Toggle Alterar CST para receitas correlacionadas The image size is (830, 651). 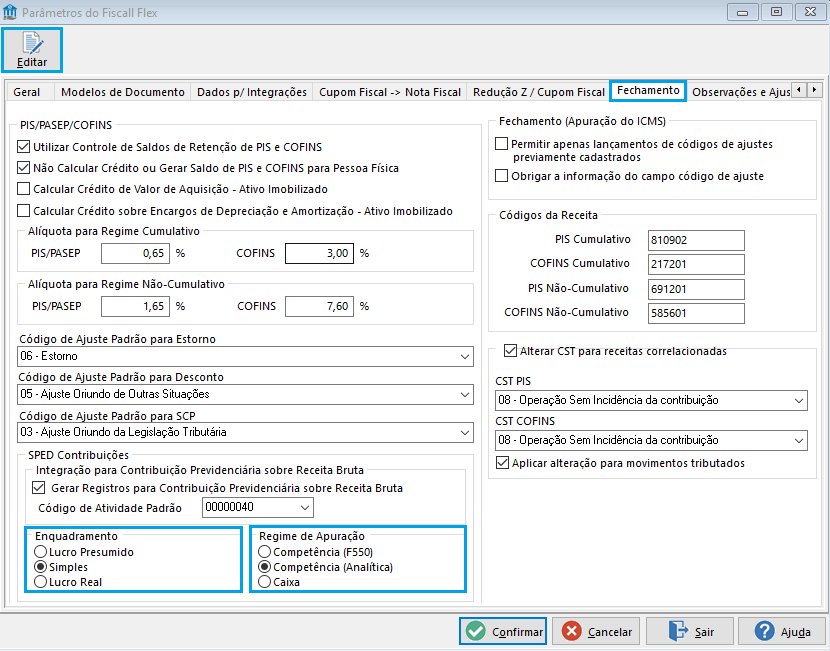point(510,351)
